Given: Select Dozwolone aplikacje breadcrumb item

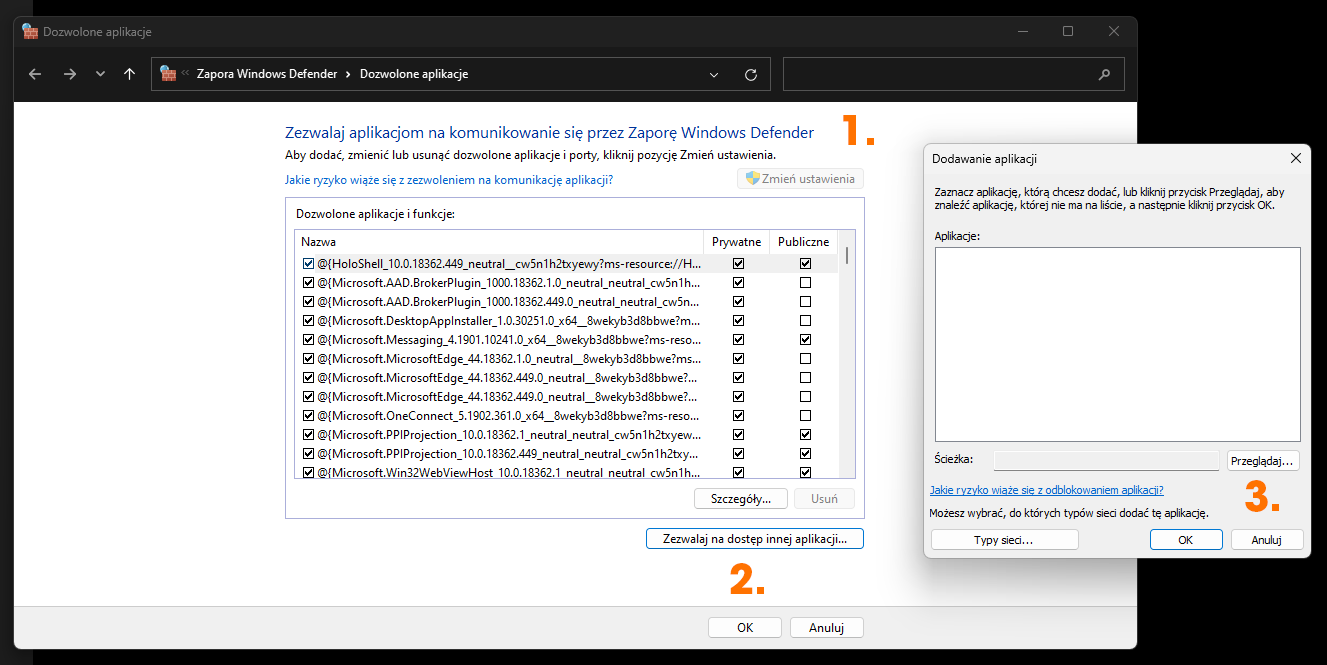Looking at the screenshot, I should pos(414,74).
